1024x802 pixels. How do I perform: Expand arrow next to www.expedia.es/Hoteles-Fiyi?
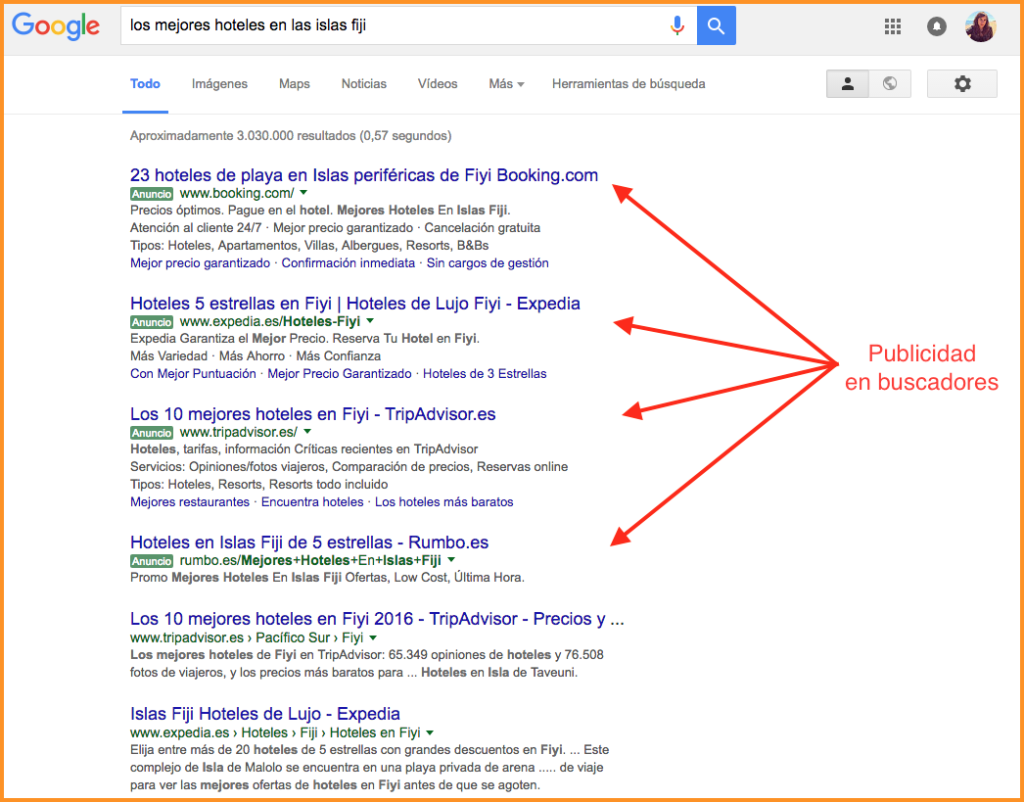click(370, 321)
